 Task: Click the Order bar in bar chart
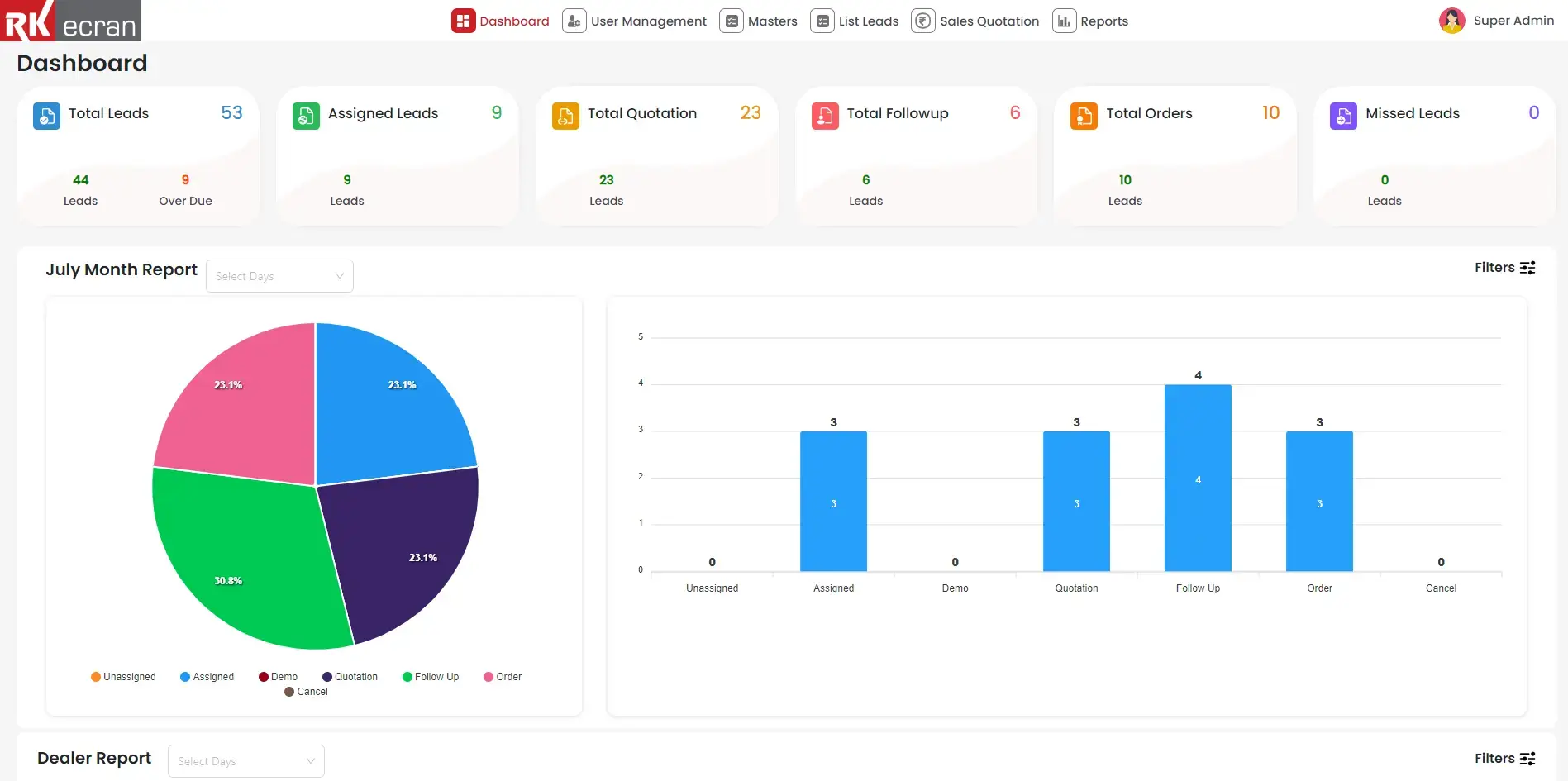[x=1319, y=501]
